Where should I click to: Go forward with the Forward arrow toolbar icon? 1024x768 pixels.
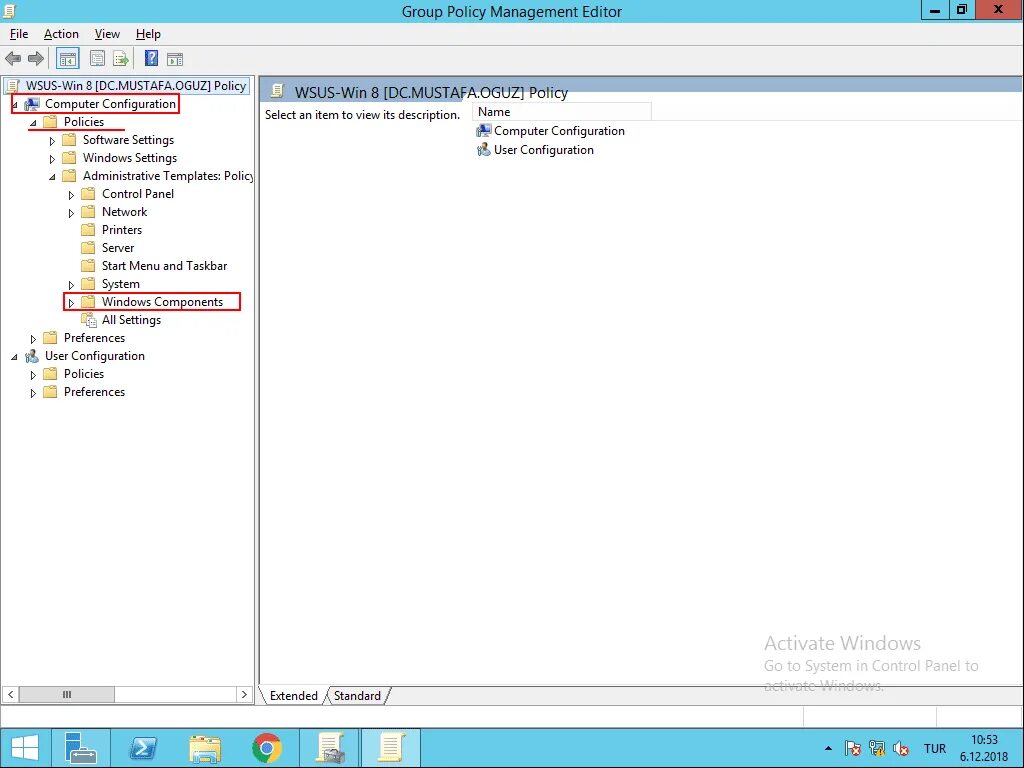[x=36, y=59]
